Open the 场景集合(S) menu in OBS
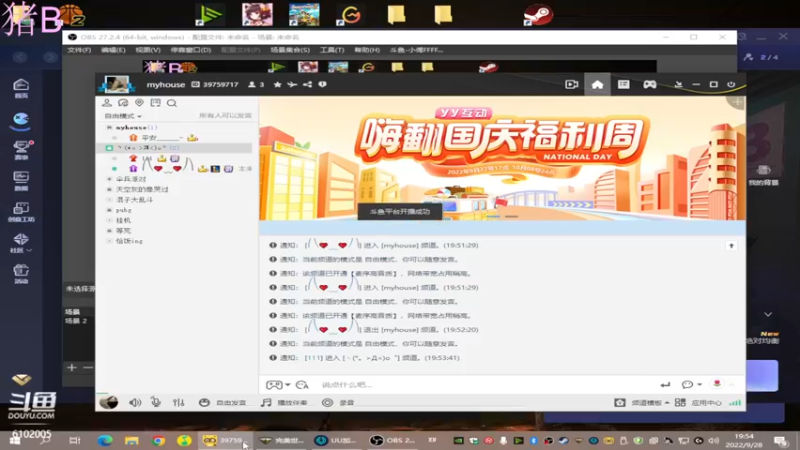The height and width of the screenshot is (450, 800). [x=290, y=50]
